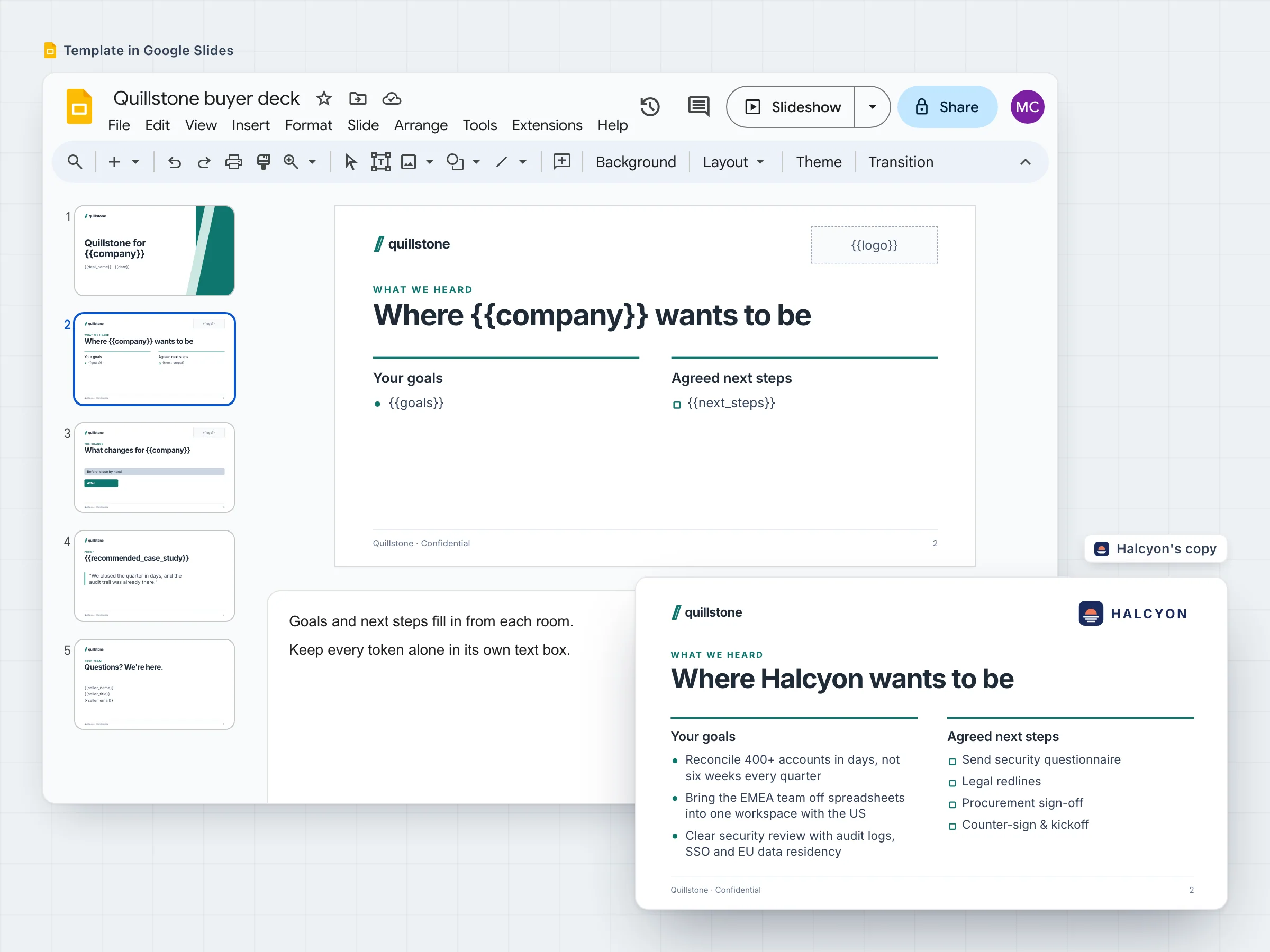Choose the select cursor tool

(x=350, y=162)
